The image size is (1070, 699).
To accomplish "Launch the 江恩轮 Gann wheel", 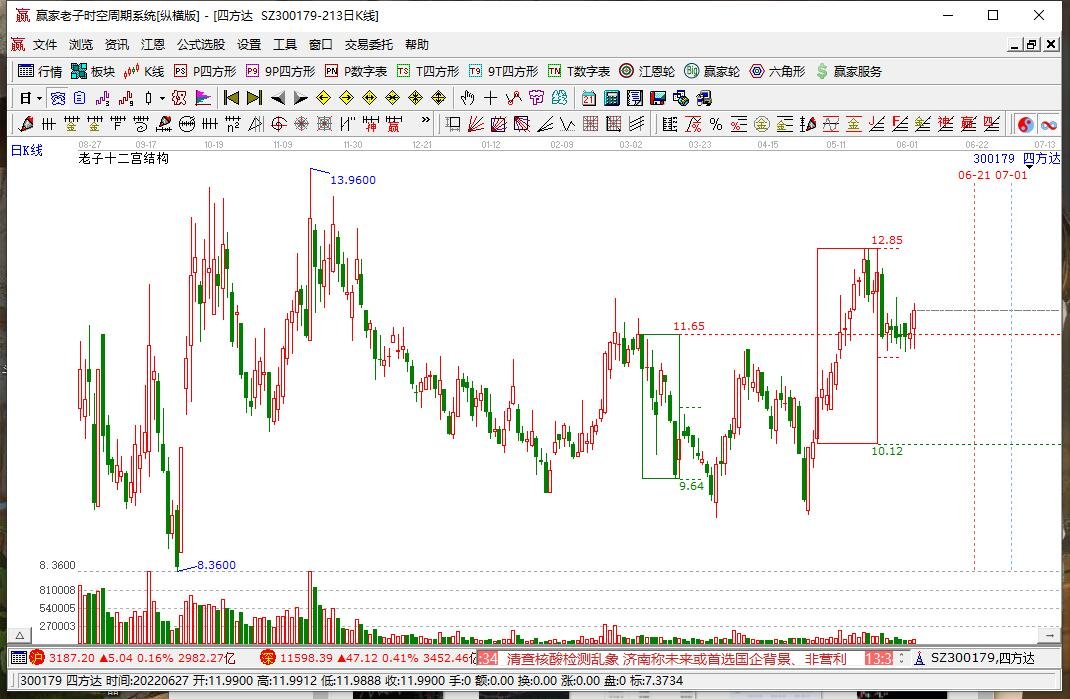I will [x=647, y=71].
